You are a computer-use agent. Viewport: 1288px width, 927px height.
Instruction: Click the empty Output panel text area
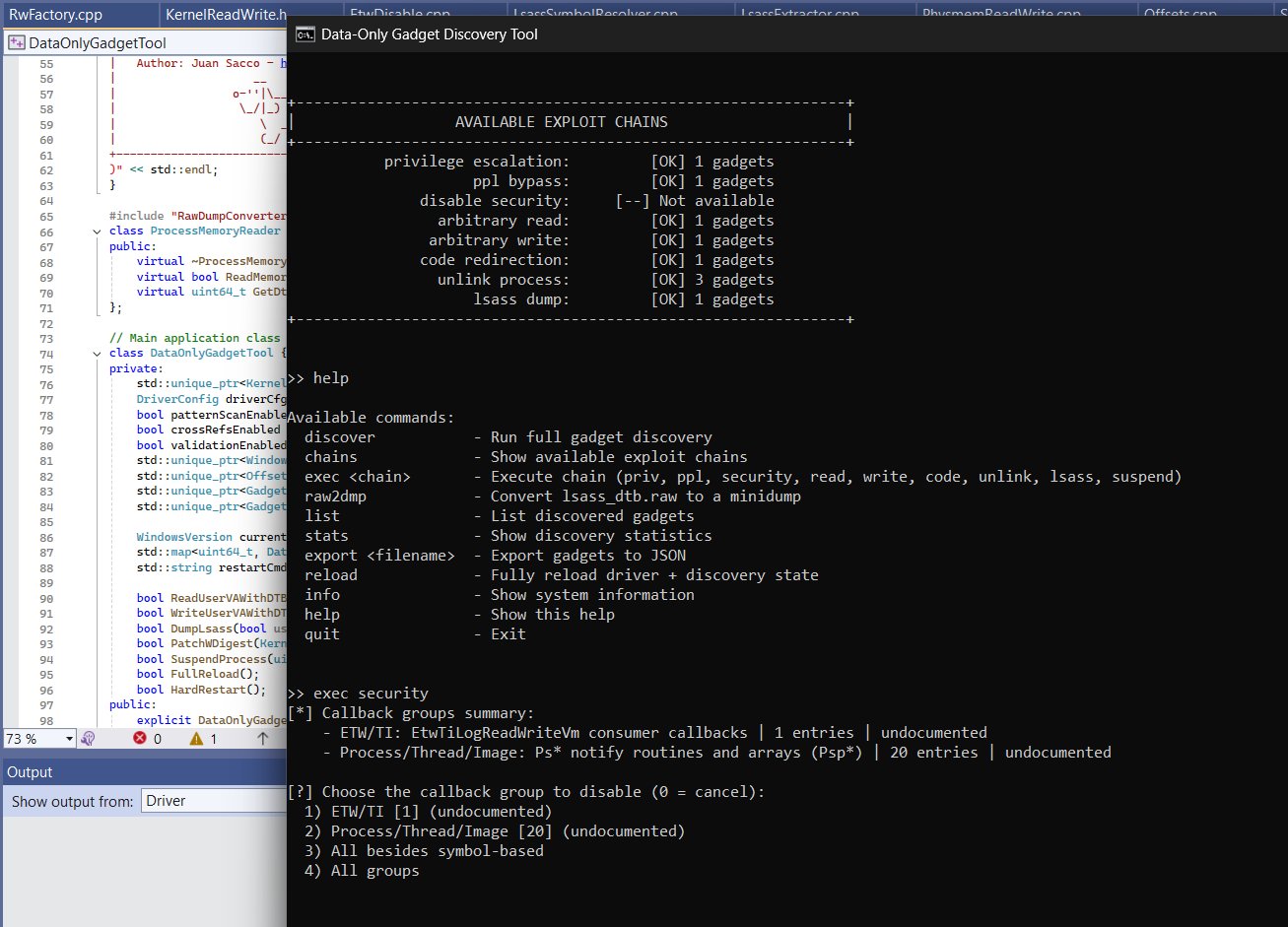tap(143, 872)
